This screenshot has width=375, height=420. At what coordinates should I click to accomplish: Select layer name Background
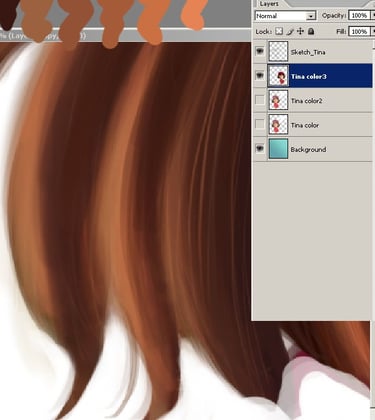tap(308, 150)
